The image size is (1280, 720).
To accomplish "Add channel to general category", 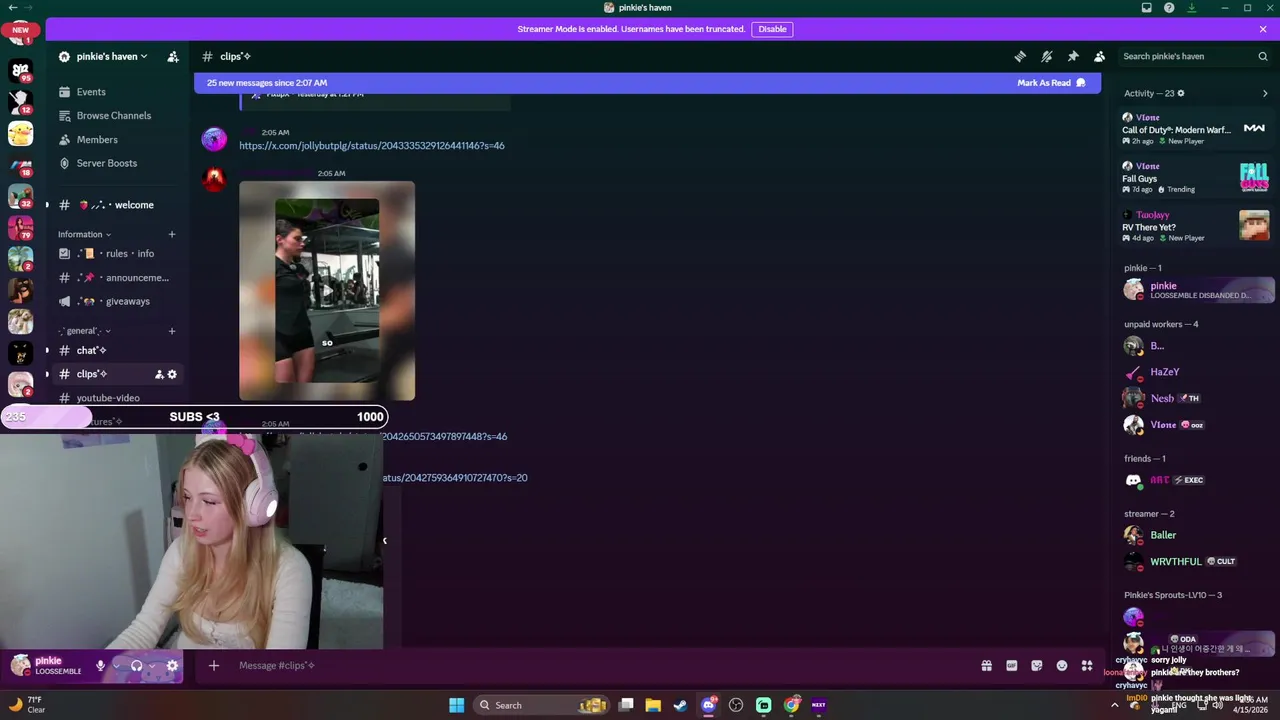I will coord(172,331).
